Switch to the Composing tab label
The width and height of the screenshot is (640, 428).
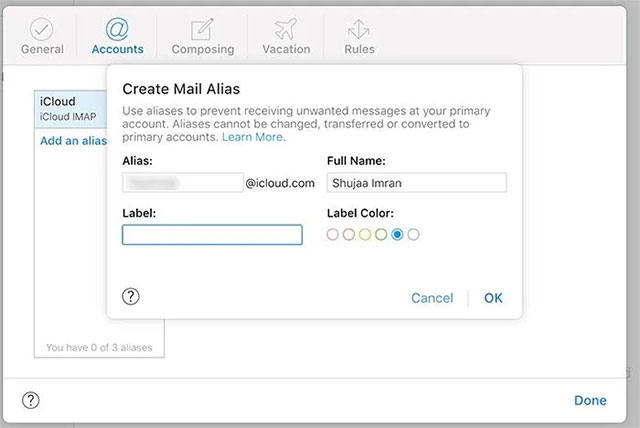pyautogui.click(x=203, y=49)
